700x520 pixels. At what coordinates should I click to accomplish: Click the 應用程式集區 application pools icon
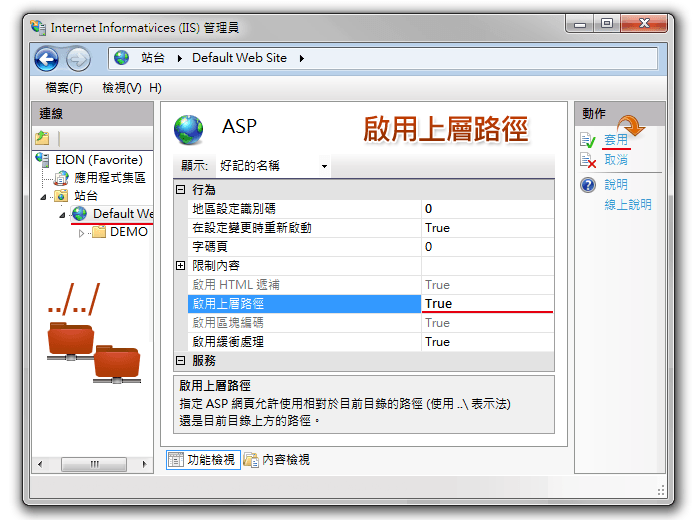[61, 178]
